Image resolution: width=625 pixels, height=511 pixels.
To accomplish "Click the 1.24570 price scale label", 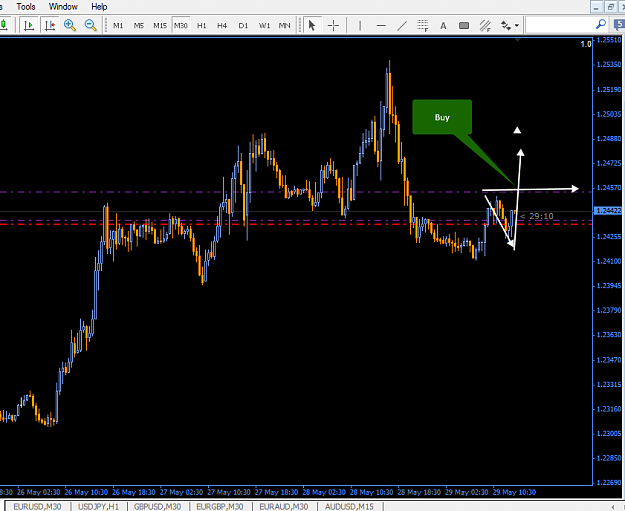I will click(x=609, y=188).
